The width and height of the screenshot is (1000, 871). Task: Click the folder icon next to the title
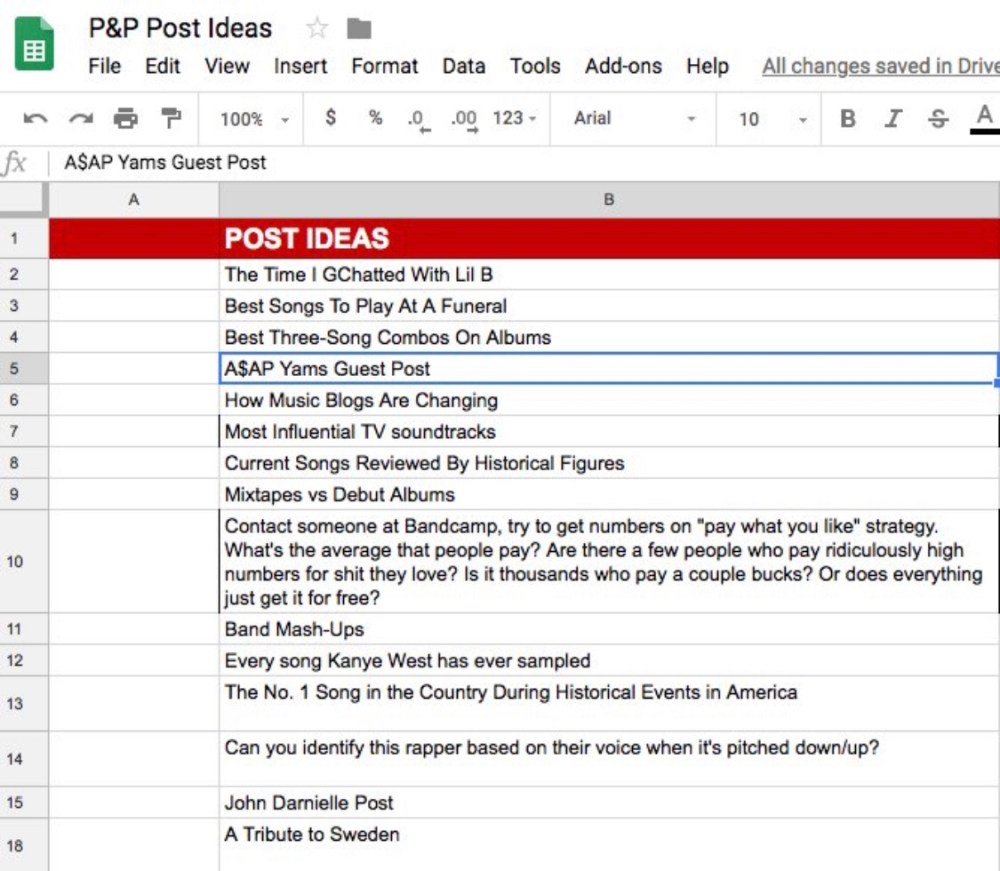pos(359,28)
